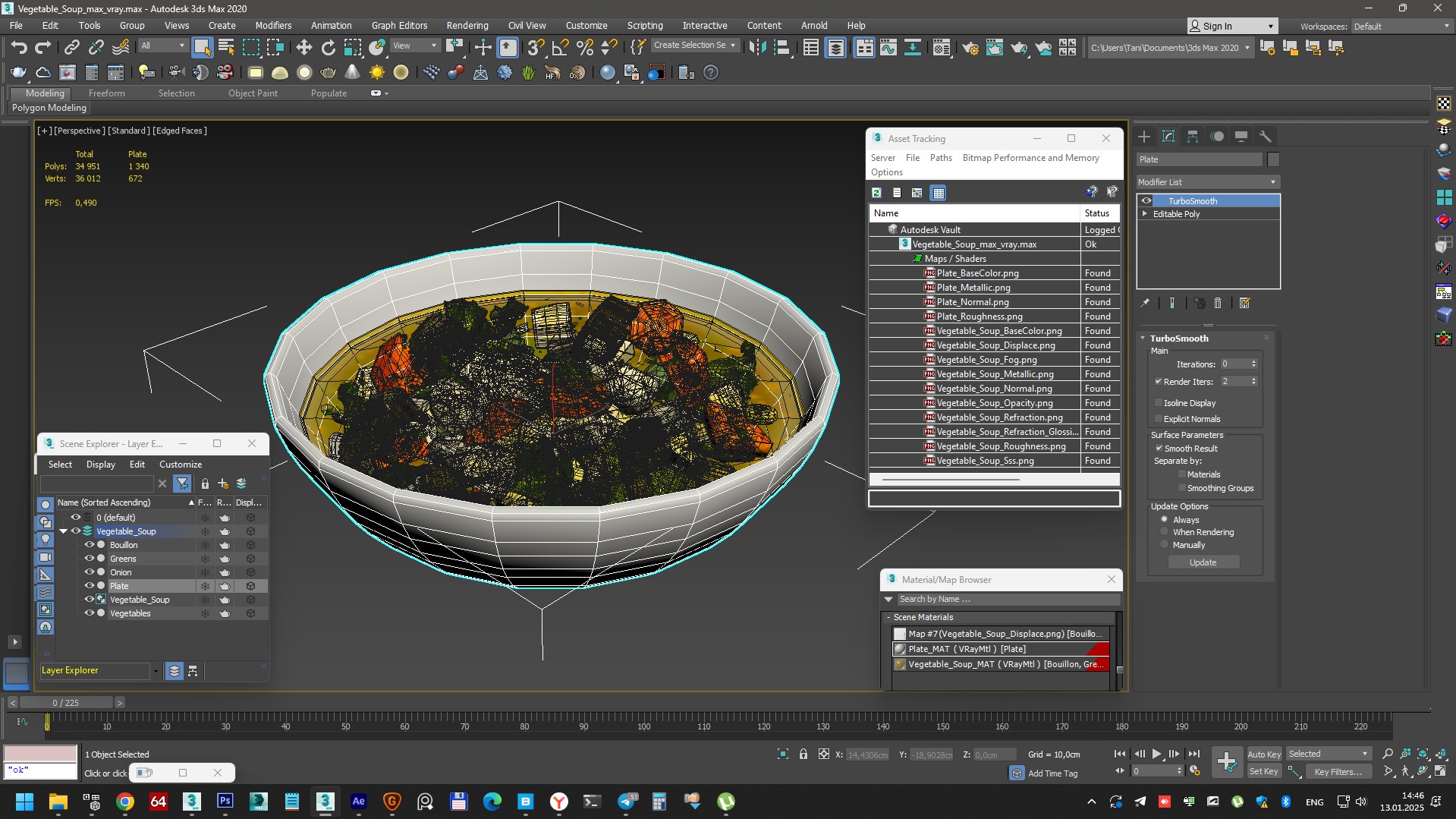Open Chrome from the Windows taskbar
This screenshot has height=819, width=1456.
[125, 802]
